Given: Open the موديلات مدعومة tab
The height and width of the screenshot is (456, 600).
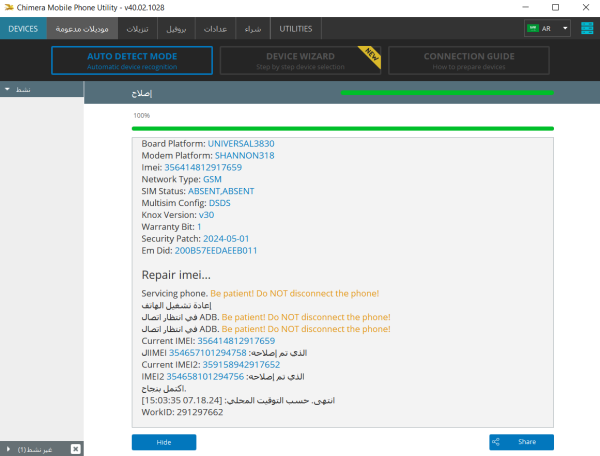Looking at the screenshot, I should 82,29.
